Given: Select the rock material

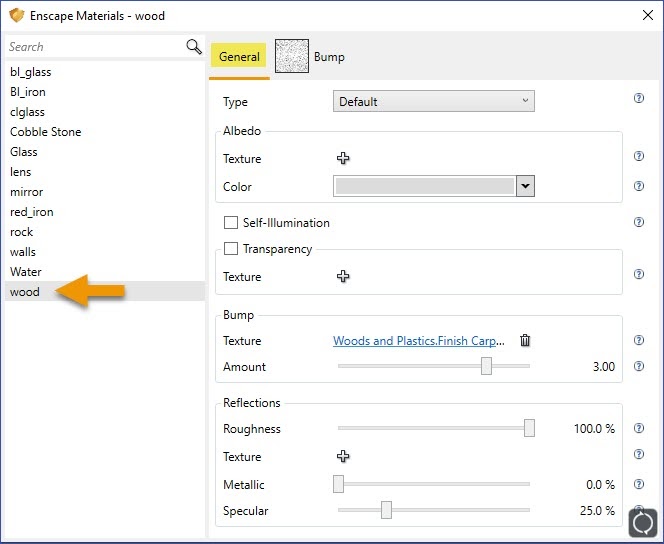Looking at the screenshot, I should tap(105, 232).
